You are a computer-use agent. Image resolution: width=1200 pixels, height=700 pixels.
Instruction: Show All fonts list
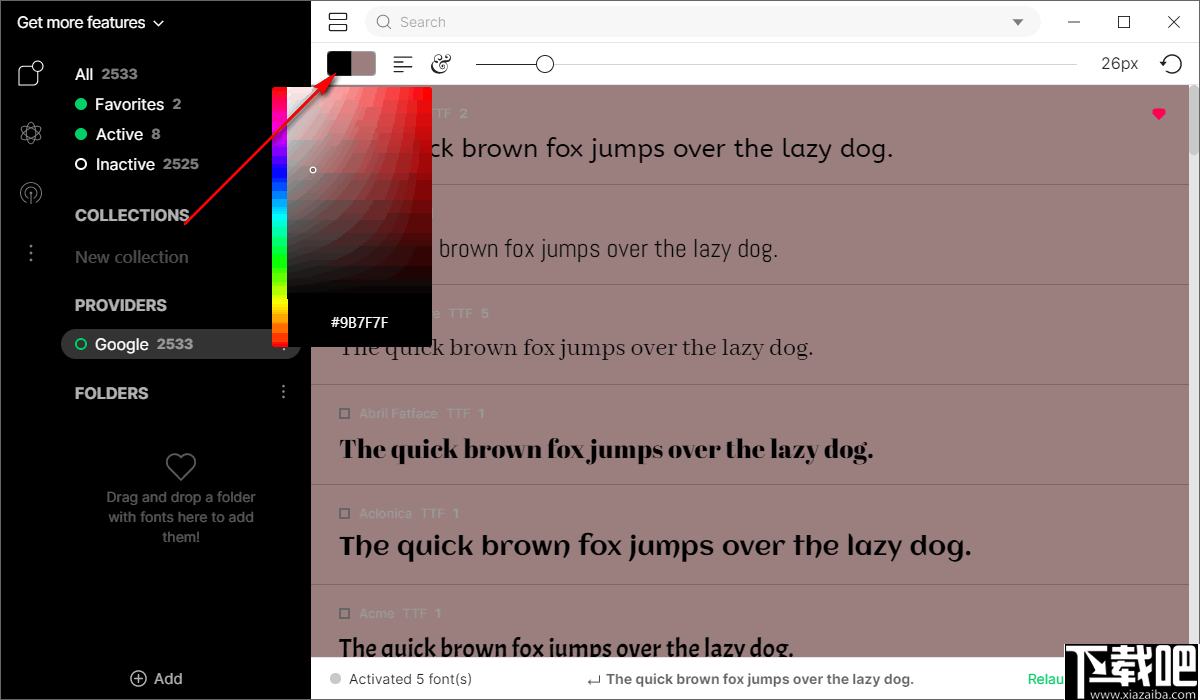pos(106,74)
